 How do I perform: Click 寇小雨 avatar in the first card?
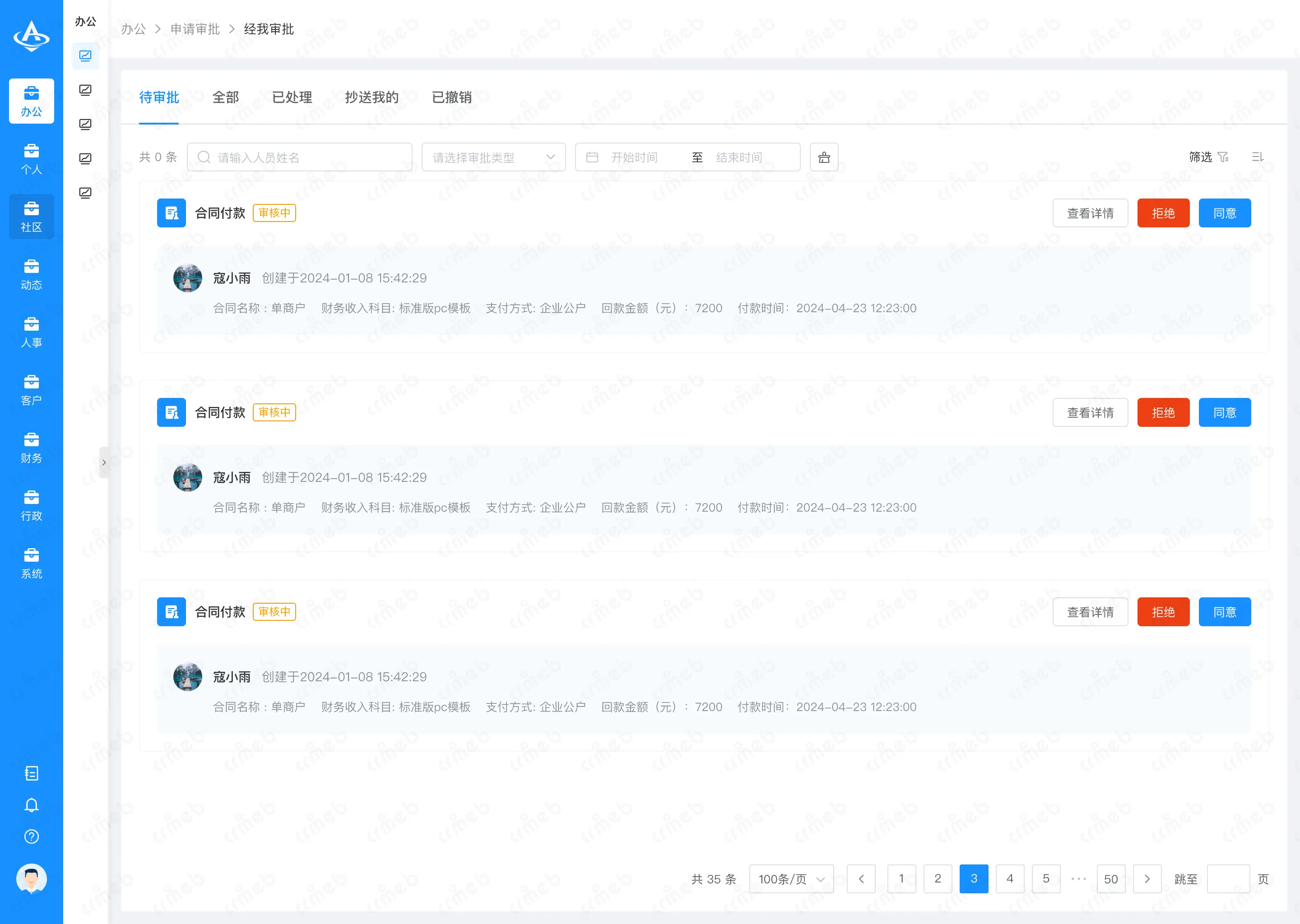coord(188,278)
